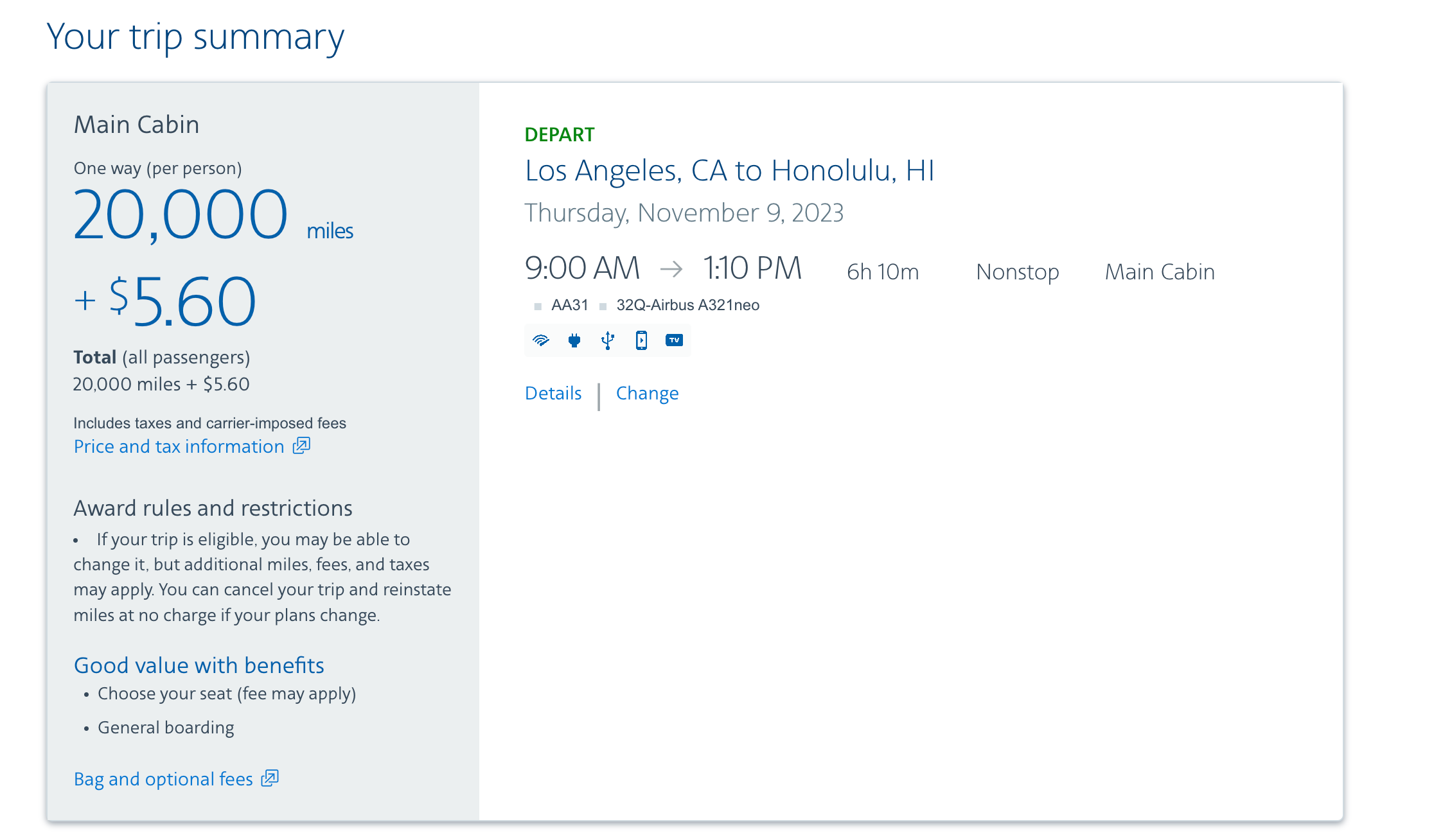This screenshot has width=1434, height=840.
Task: Open the Bag and optional fees link
Action: [163, 779]
